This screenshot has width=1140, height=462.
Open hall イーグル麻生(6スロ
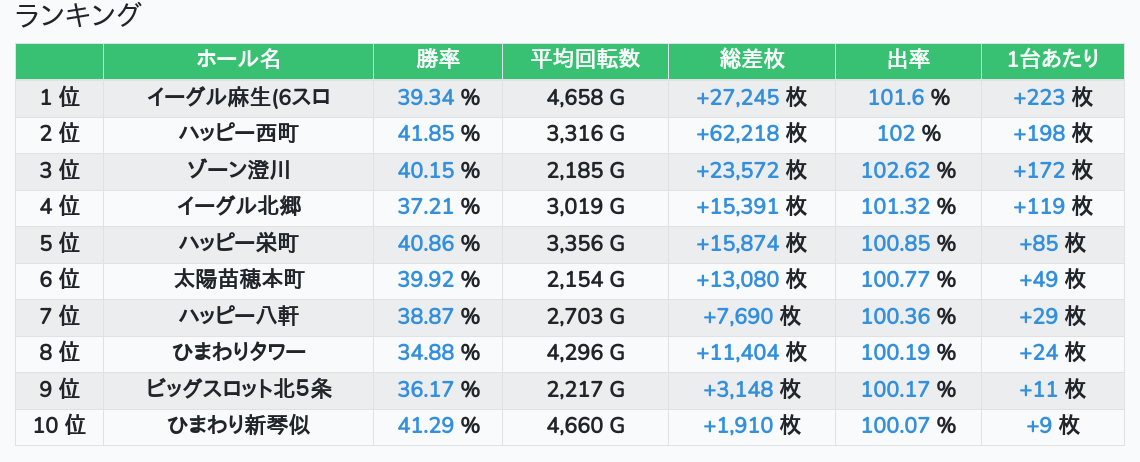[x=238, y=97]
